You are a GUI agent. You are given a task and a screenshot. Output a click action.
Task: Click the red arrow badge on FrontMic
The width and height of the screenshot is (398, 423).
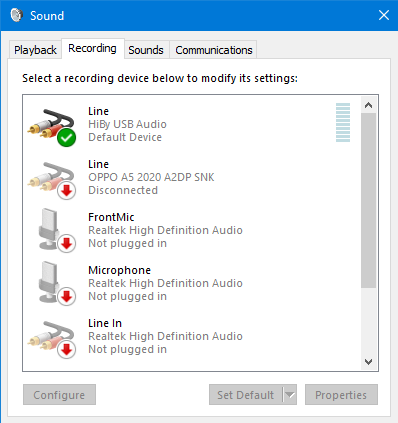click(66, 243)
